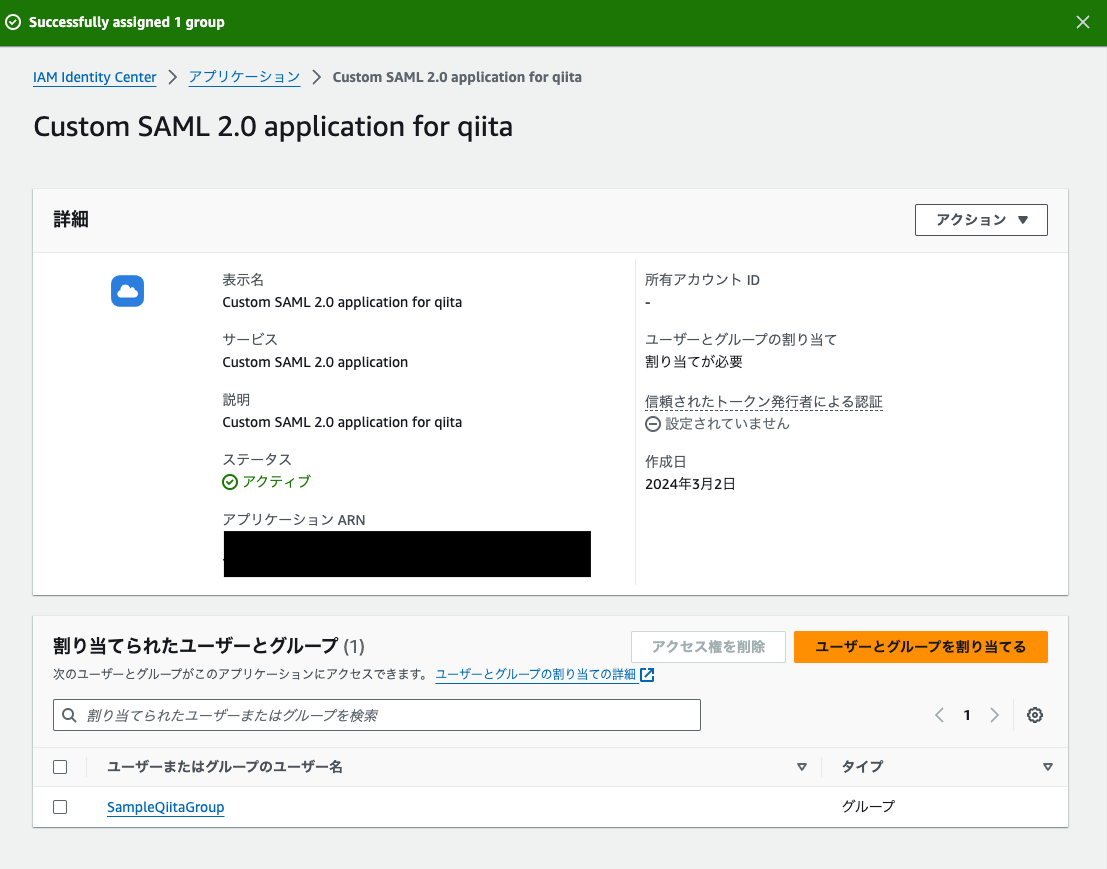Click the green success checkmark icon
Screen dimensions: 1107x869
(13, 23)
